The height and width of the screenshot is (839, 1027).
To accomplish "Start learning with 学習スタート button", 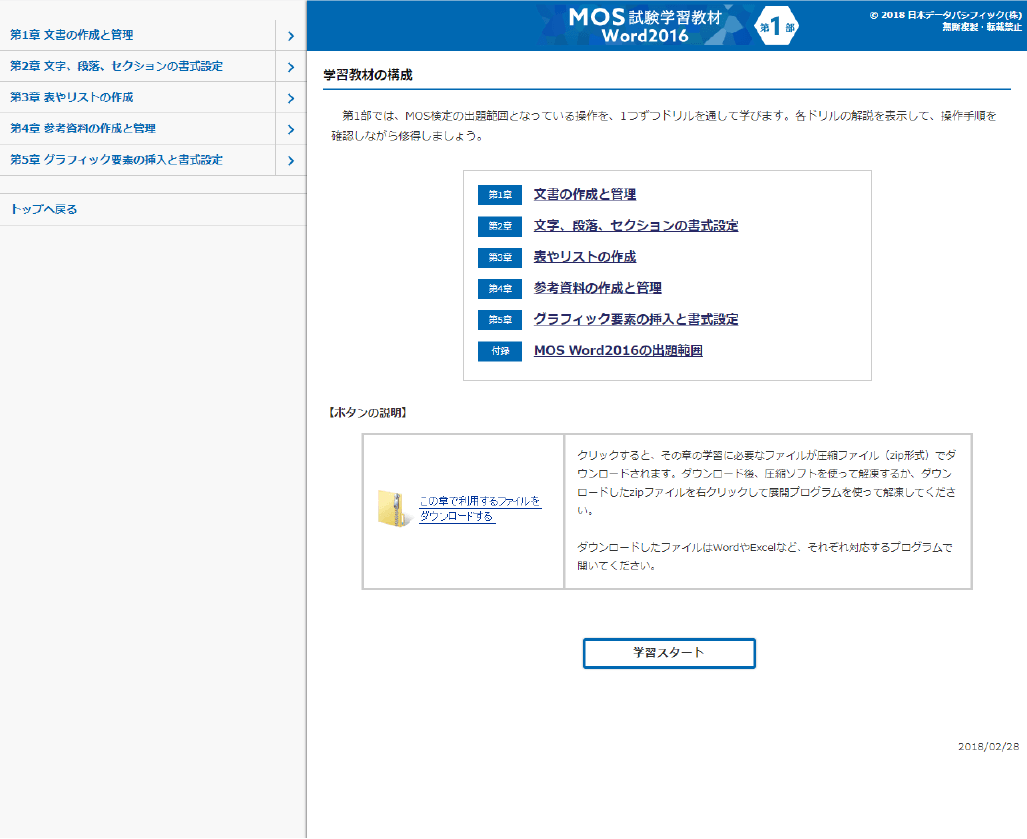I will coord(669,653).
